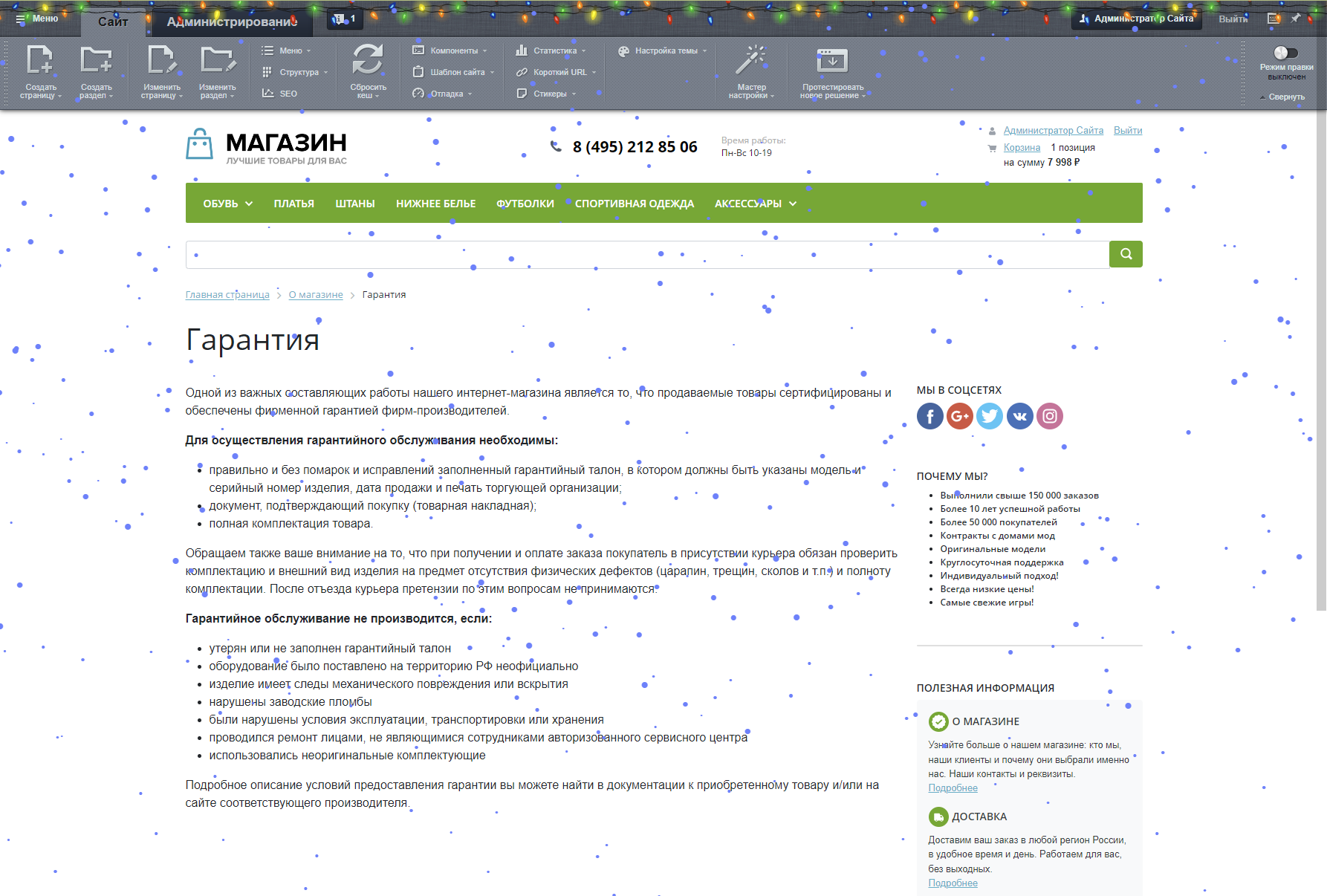
Task: Click inside the site search field
Action: click(646, 254)
